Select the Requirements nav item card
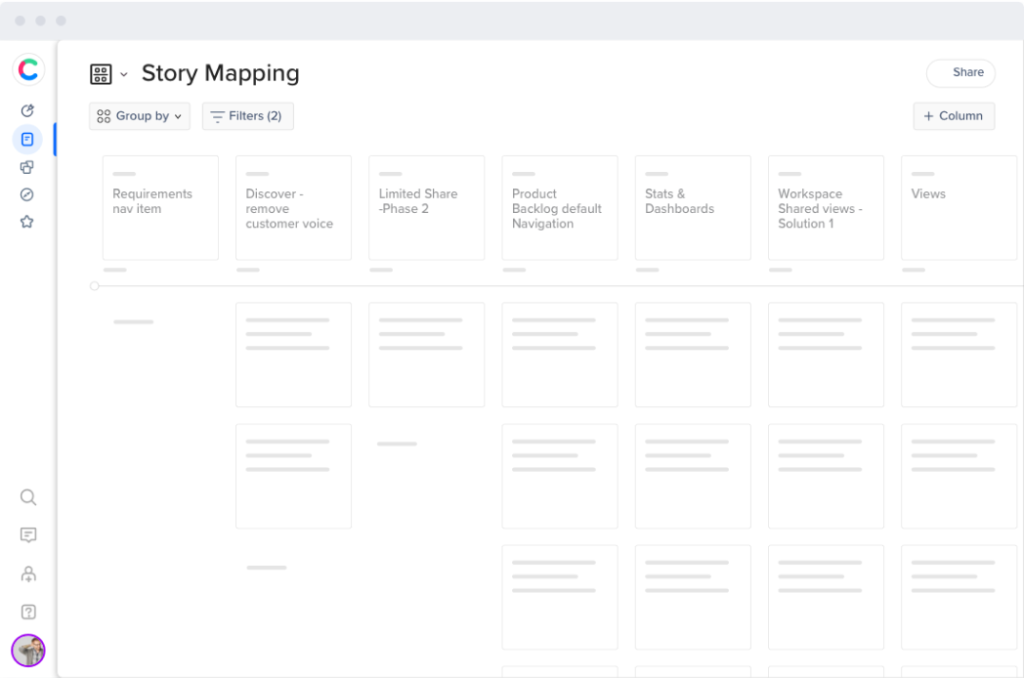 click(x=160, y=207)
